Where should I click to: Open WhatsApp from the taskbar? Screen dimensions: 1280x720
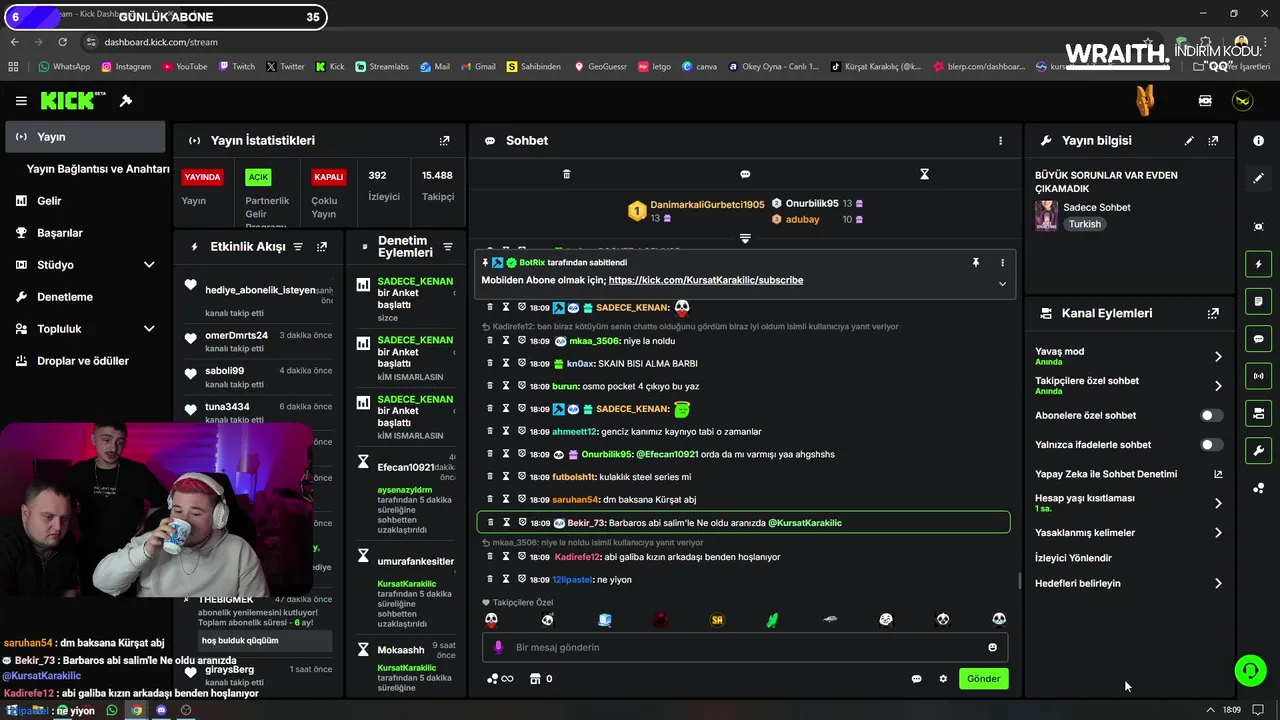click(111, 711)
